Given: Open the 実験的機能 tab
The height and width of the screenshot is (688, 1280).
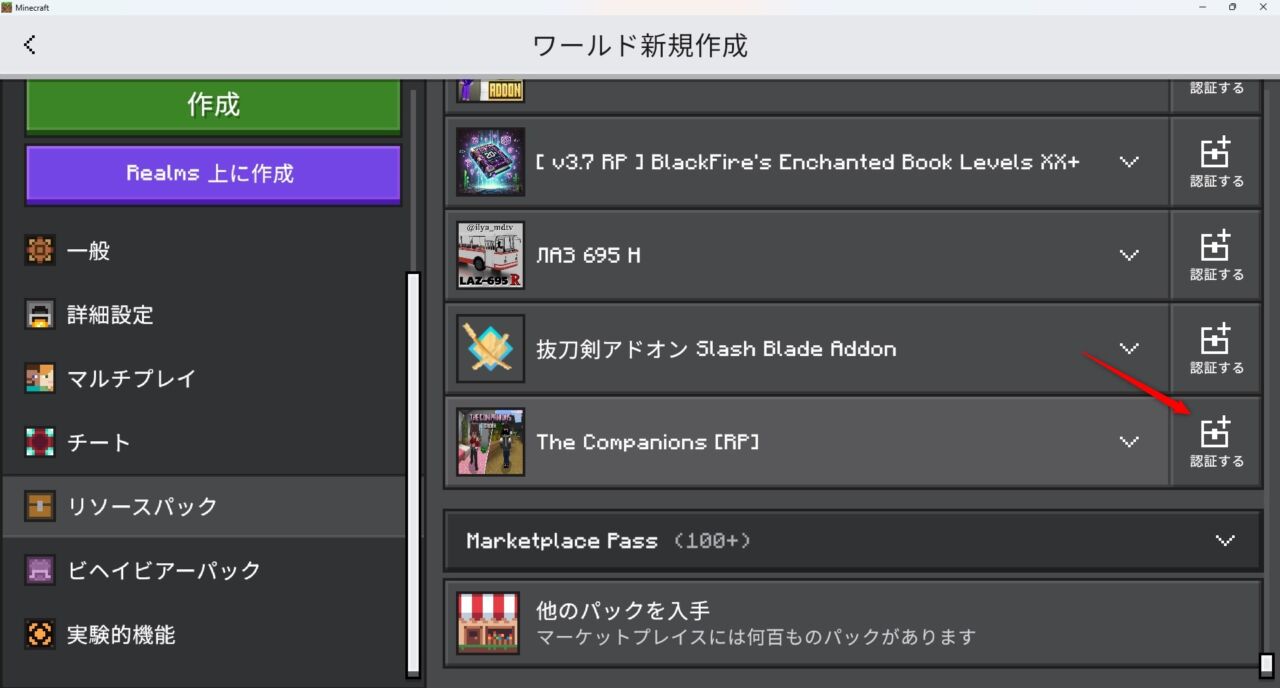Looking at the screenshot, I should pos(204,635).
